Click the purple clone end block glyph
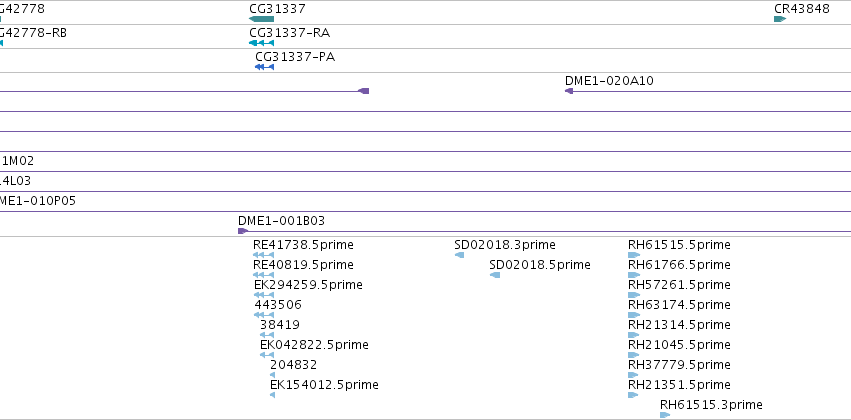This screenshot has width=851, height=420. 364,91
